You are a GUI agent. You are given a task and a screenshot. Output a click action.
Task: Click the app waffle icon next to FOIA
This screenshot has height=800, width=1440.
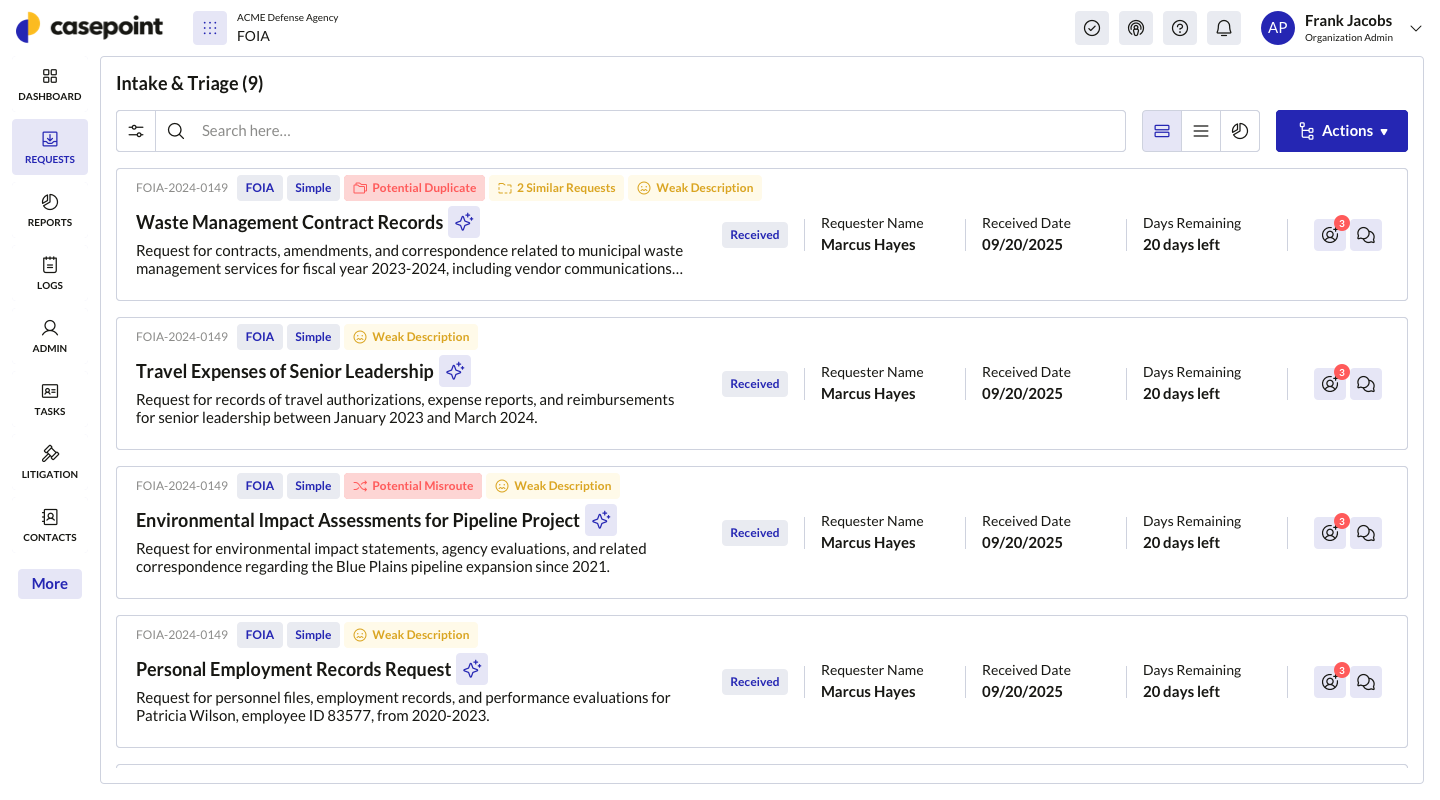point(208,27)
